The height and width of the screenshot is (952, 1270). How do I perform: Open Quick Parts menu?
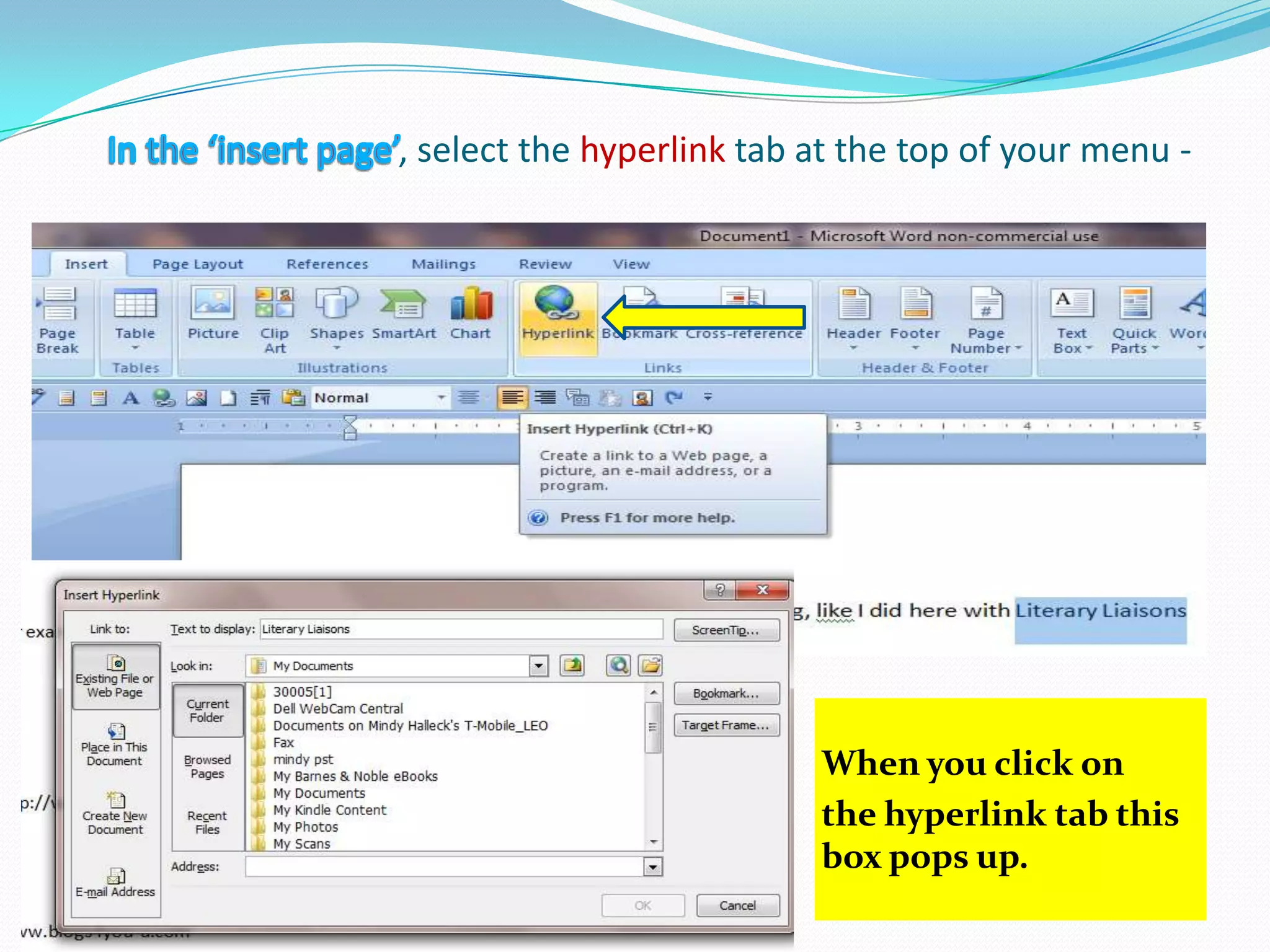(x=1135, y=320)
